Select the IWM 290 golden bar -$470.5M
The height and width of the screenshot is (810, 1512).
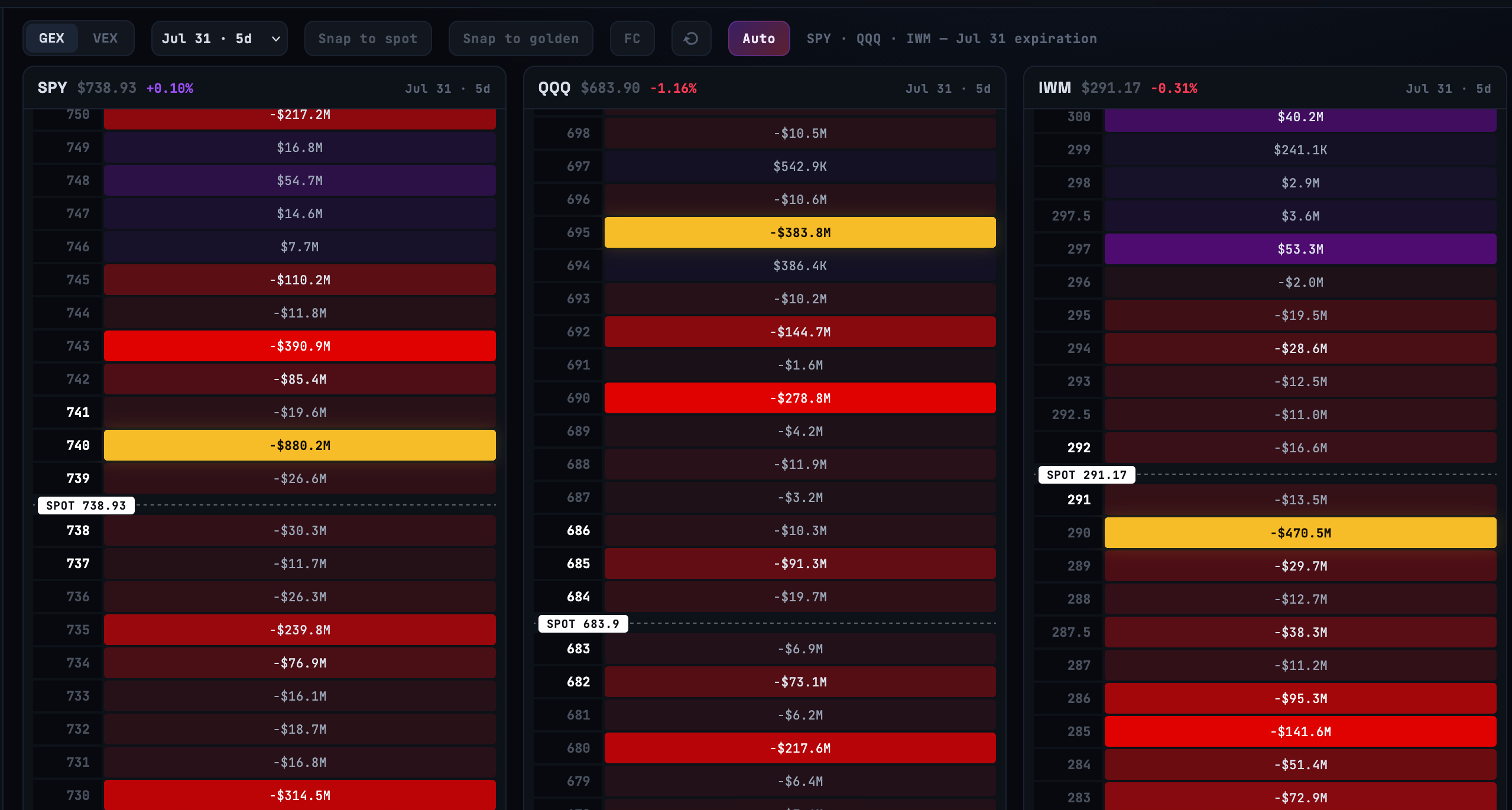(1300, 533)
